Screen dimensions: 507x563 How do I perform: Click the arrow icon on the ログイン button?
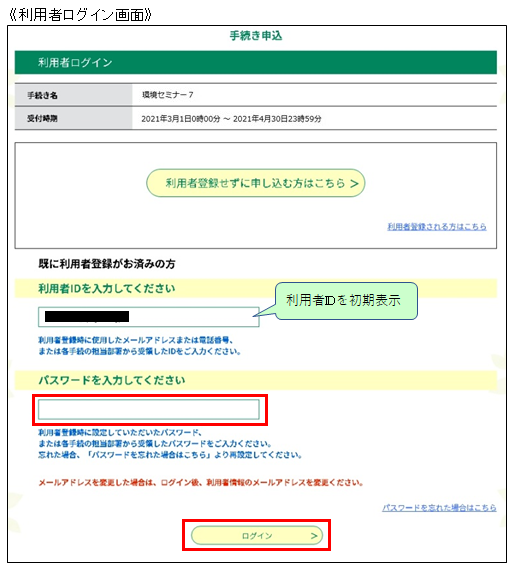(314, 536)
